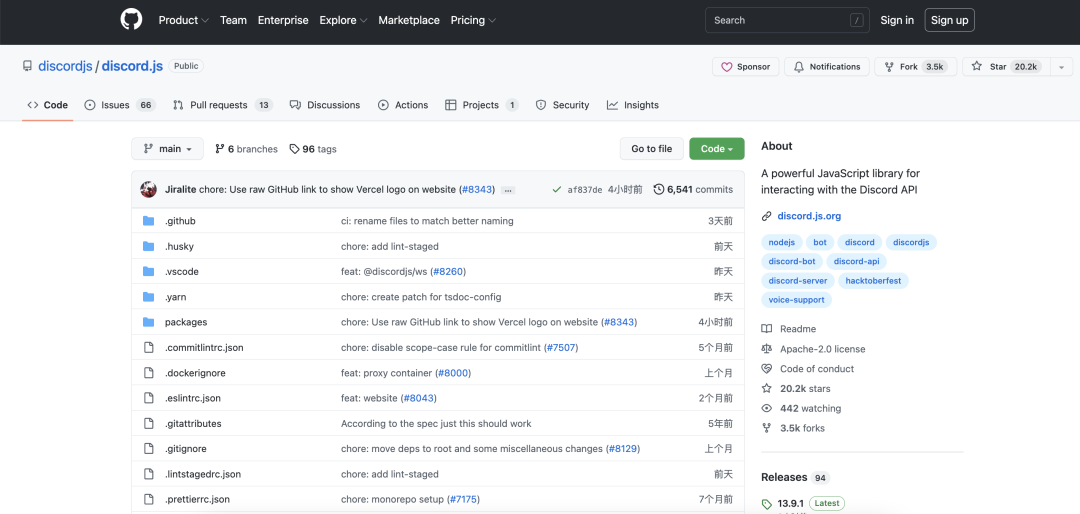Focus the GitHub search field
The width and height of the screenshot is (1080, 514).
[x=787, y=20]
